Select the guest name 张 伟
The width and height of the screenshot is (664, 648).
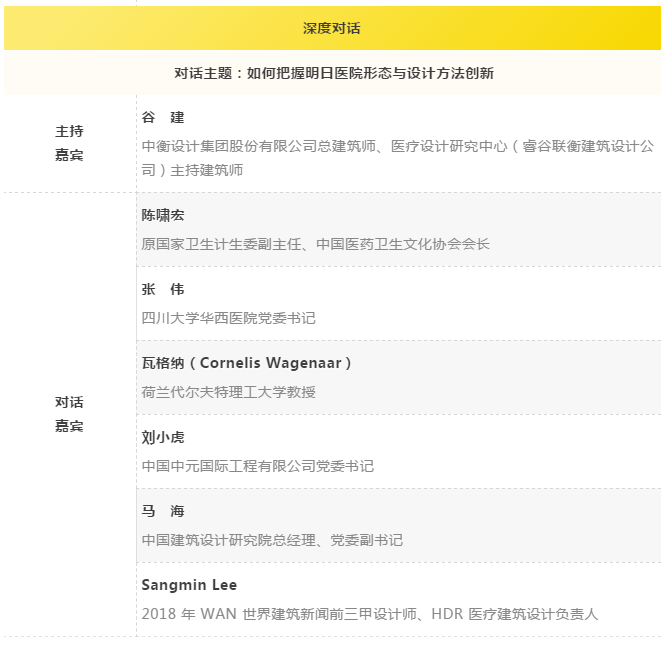[x=164, y=290]
